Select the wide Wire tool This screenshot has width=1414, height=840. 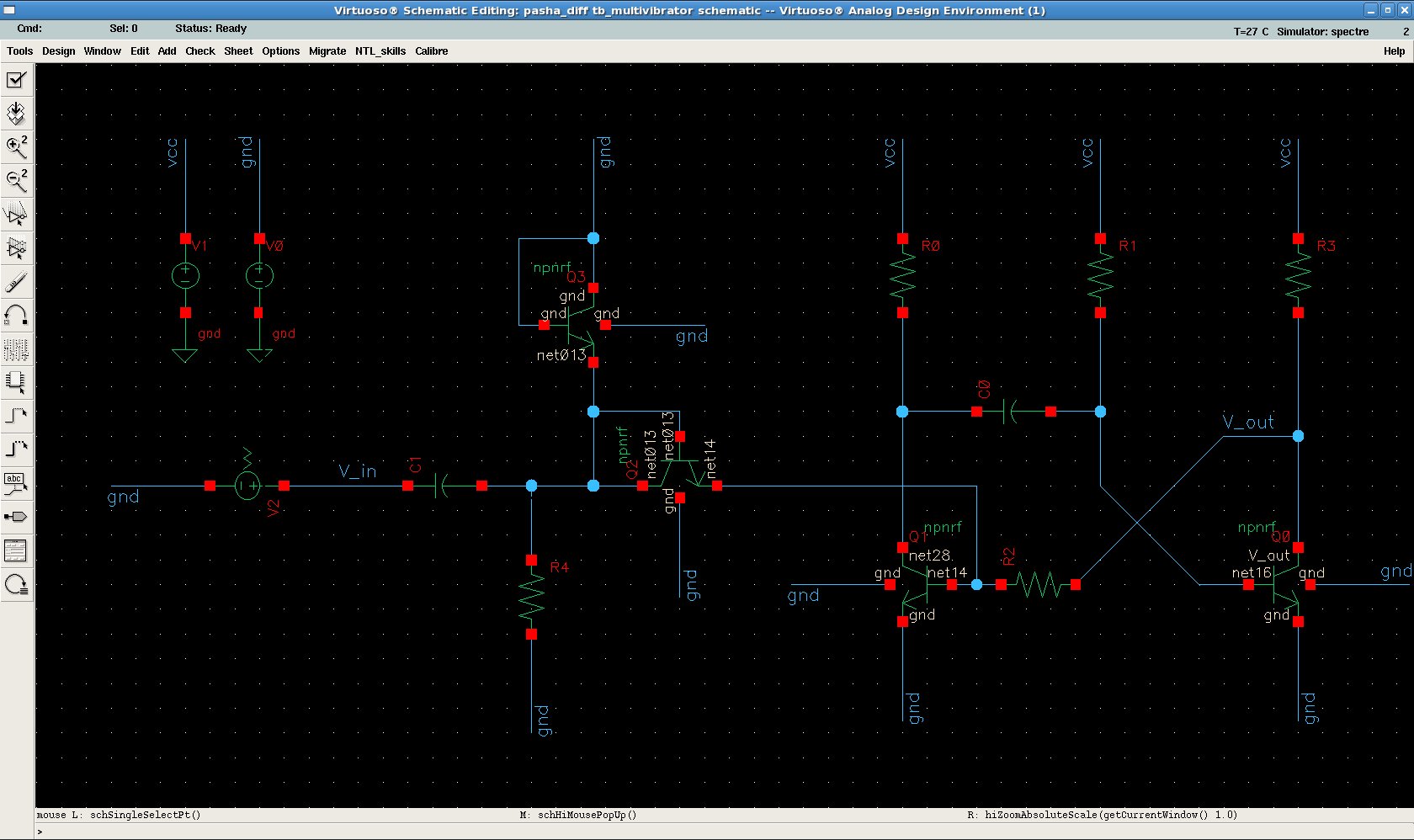(x=16, y=449)
